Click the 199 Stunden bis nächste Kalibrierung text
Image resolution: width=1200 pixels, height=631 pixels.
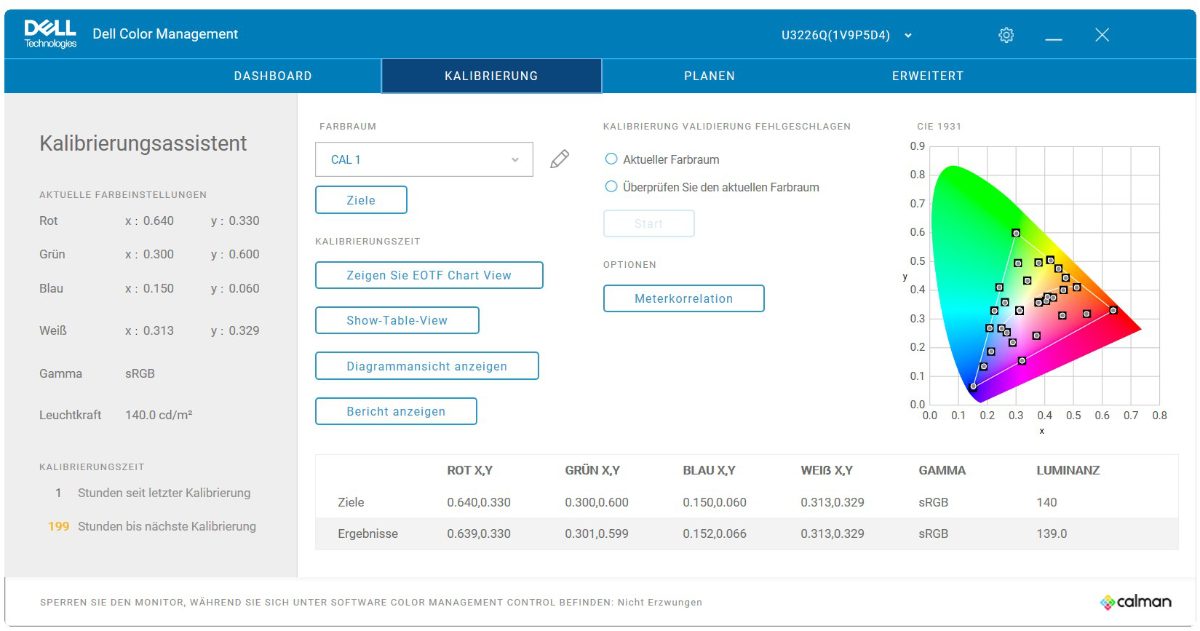tap(152, 526)
